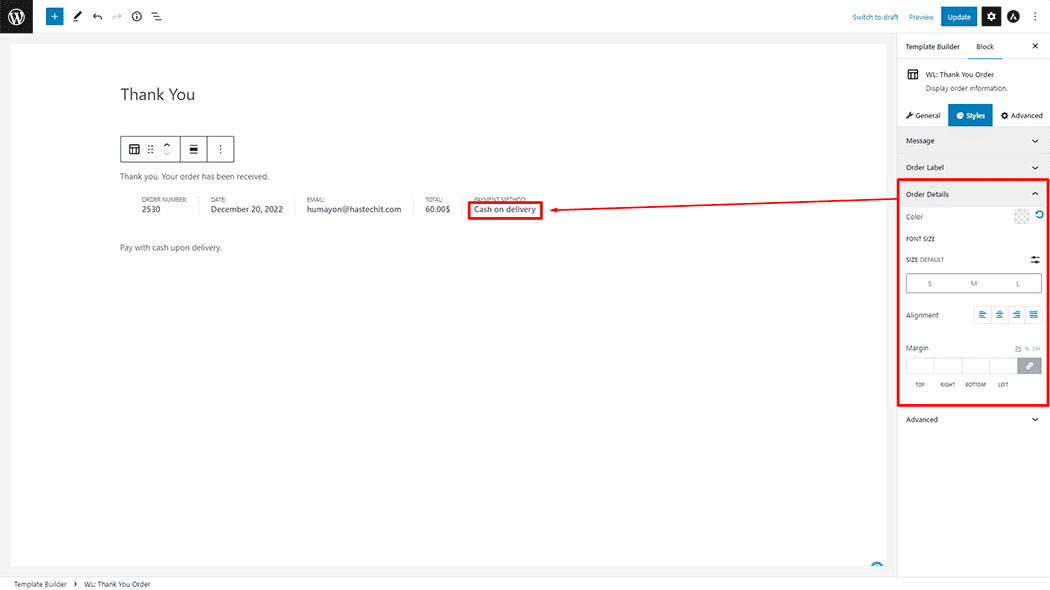Screen dimensions: 1050x590
Task: Toggle linked margin sides button
Action: coord(1029,366)
